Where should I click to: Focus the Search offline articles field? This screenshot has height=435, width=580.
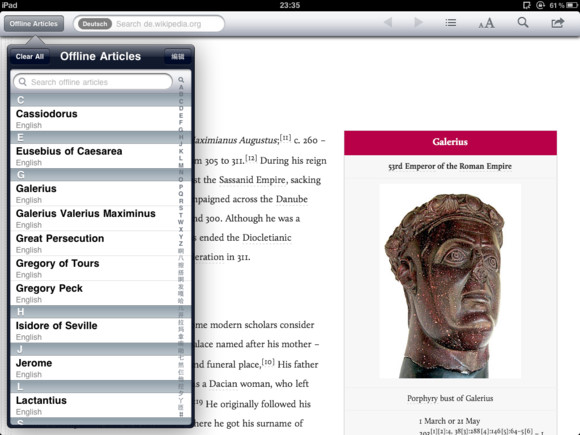tap(93, 82)
